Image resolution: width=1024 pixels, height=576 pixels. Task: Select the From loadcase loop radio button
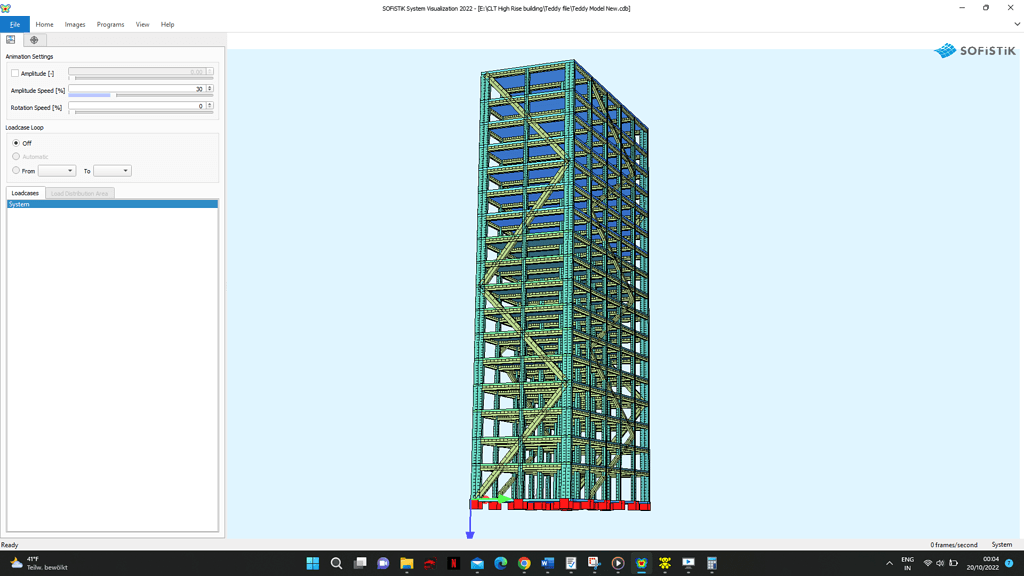tap(16, 171)
